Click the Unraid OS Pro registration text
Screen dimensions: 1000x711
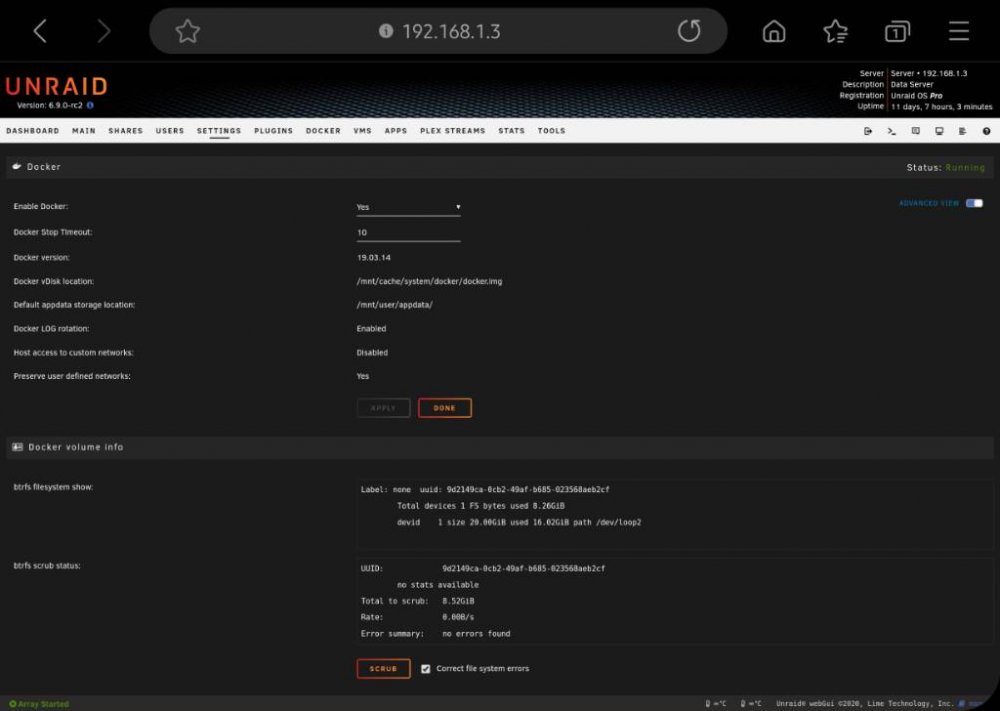click(x=916, y=96)
